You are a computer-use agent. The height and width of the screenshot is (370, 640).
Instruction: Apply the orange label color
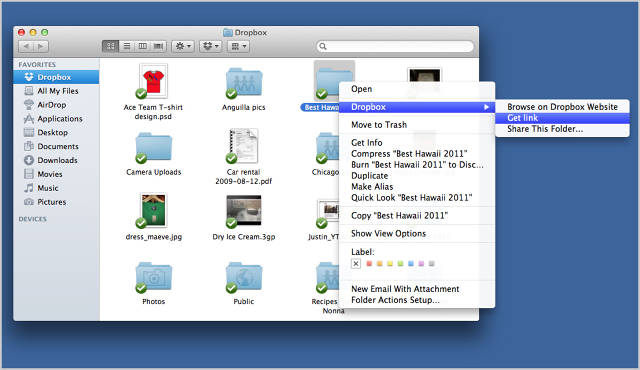point(380,264)
